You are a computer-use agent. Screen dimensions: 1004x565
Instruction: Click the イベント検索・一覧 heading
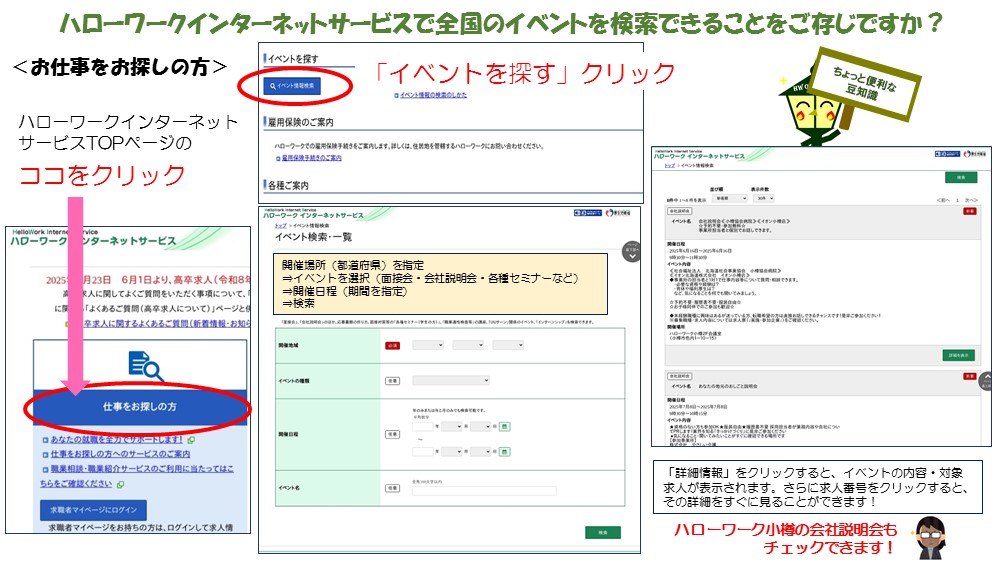(x=313, y=237)
